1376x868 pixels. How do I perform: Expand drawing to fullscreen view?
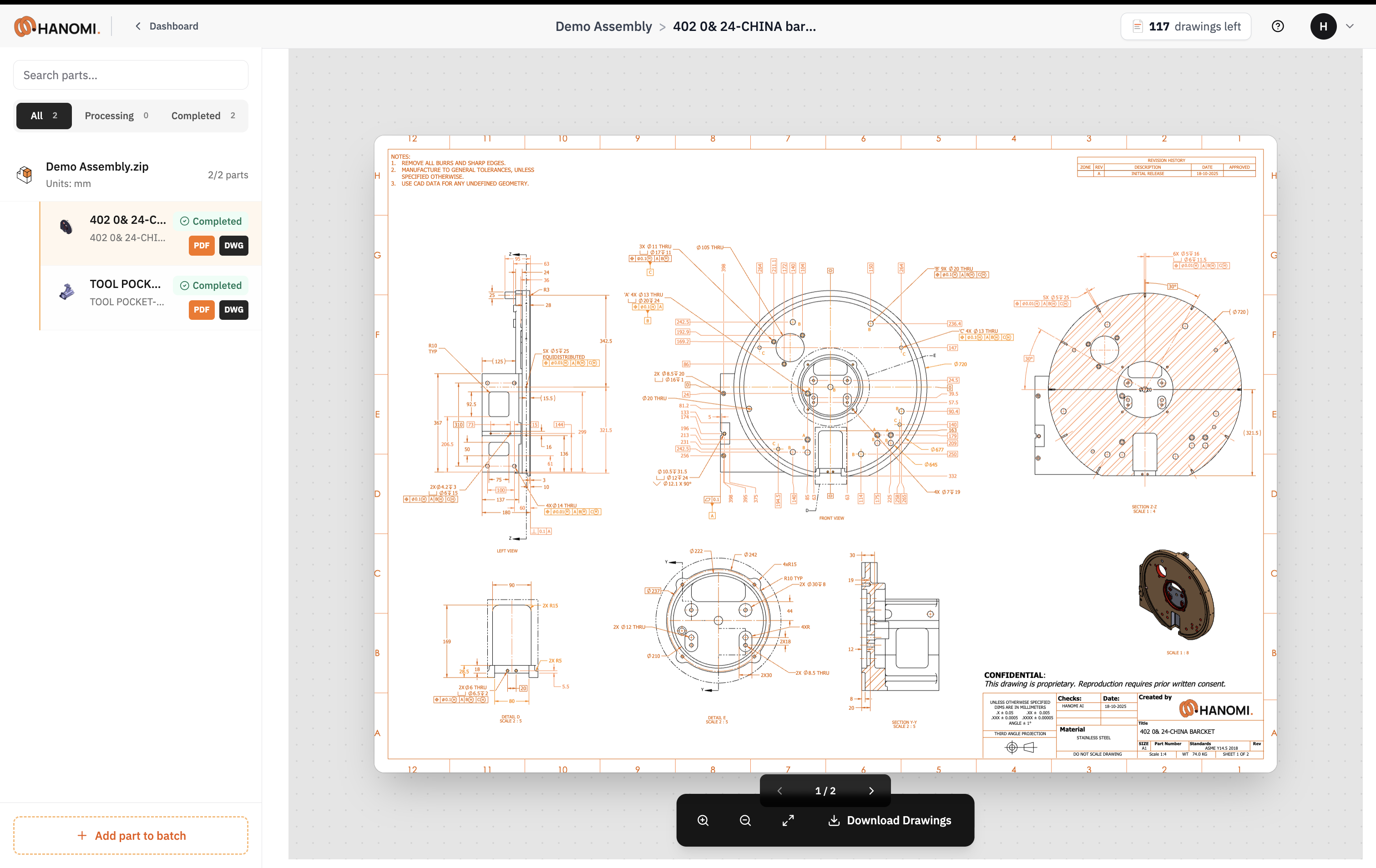point(788,820)
